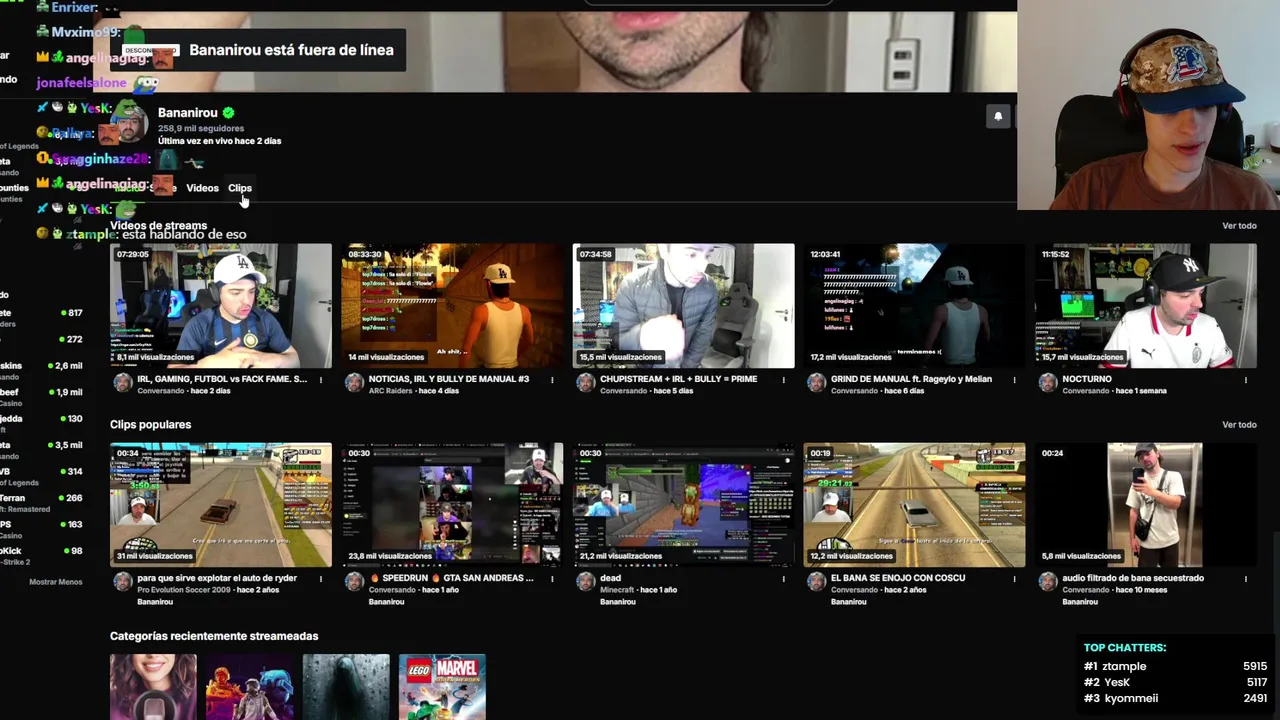The image size is (1280, 720).
Task: Open options menu for 'para que sirve explotar' clip
Action: [321, 579]
